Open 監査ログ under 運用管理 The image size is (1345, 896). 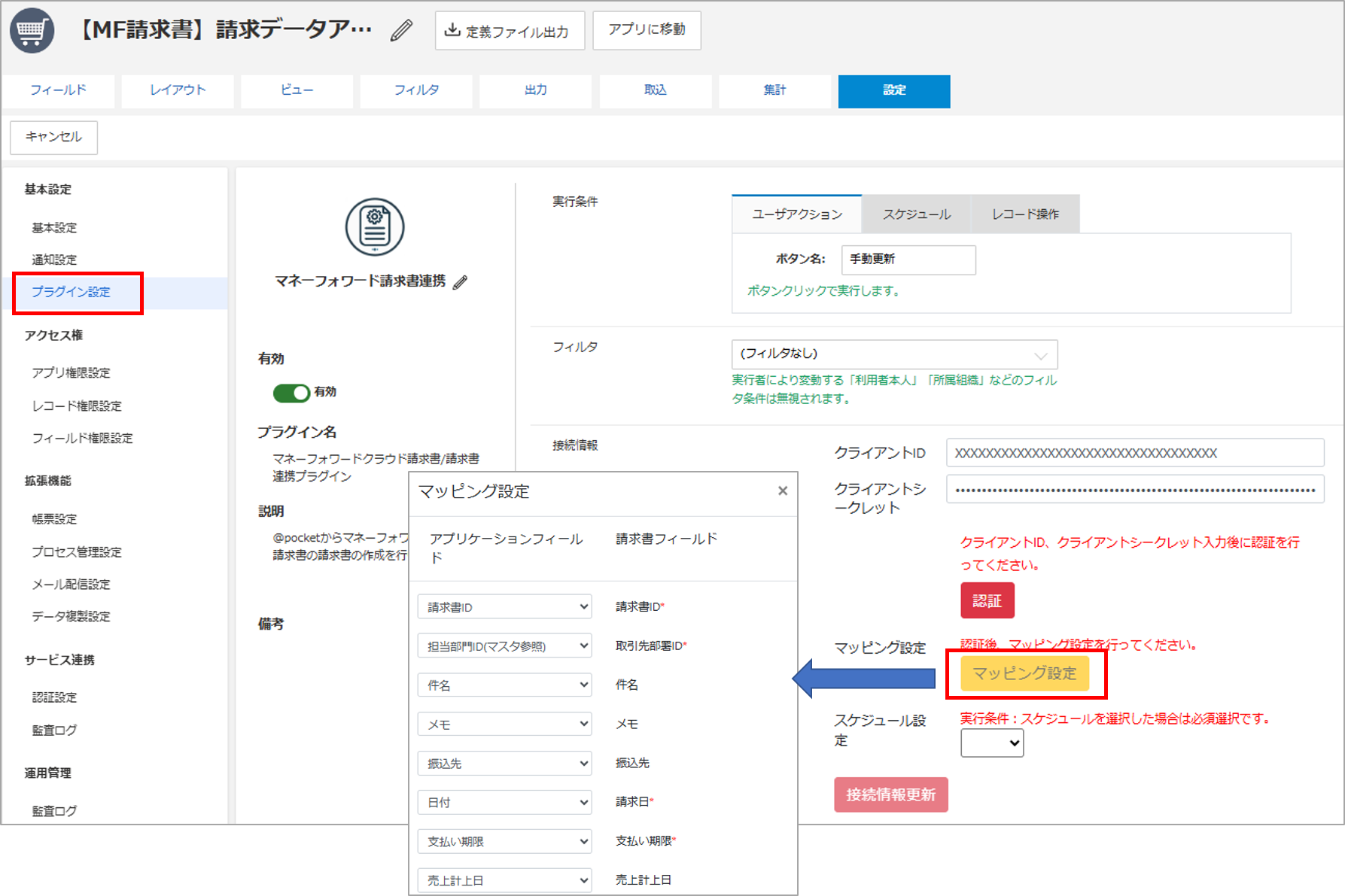point(54,811)
